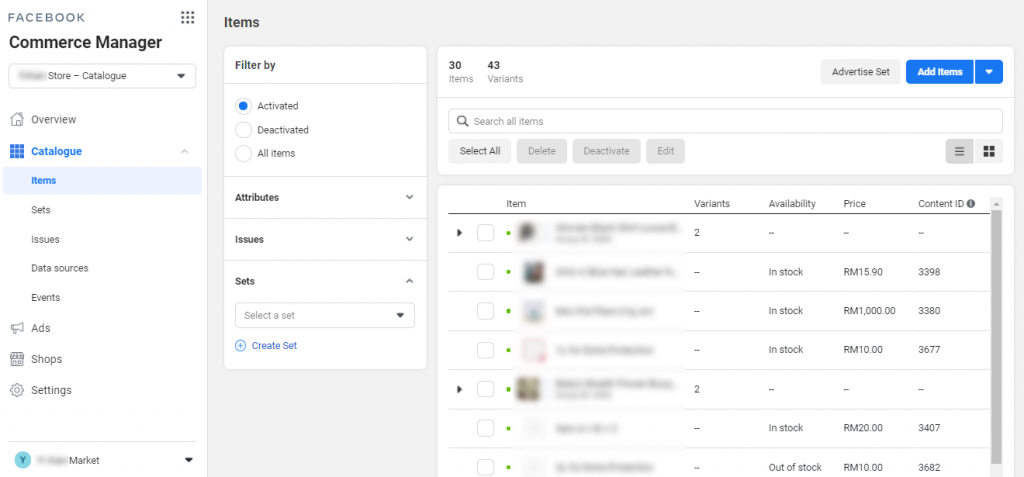Click the Advertise Set button
Viewport: 1024px width, 477px height.
[861, 72]
